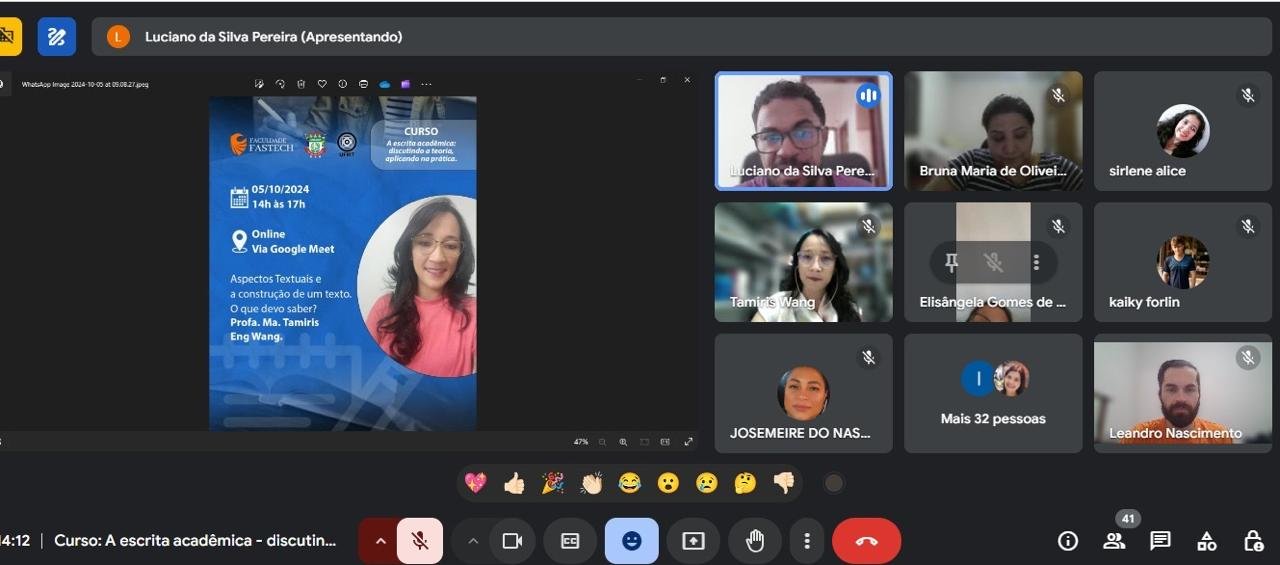Image resolution: width=1280 pixels, height=565 pixels.
Task: Open more options three-dot menu
Action: tap(807, 541)
